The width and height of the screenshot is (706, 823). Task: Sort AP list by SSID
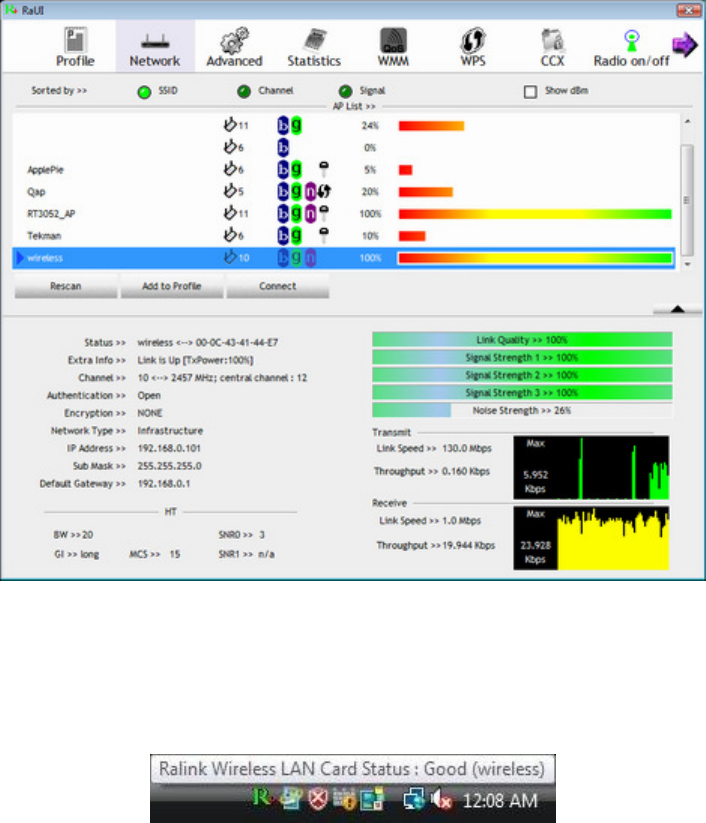pos(144,92)
